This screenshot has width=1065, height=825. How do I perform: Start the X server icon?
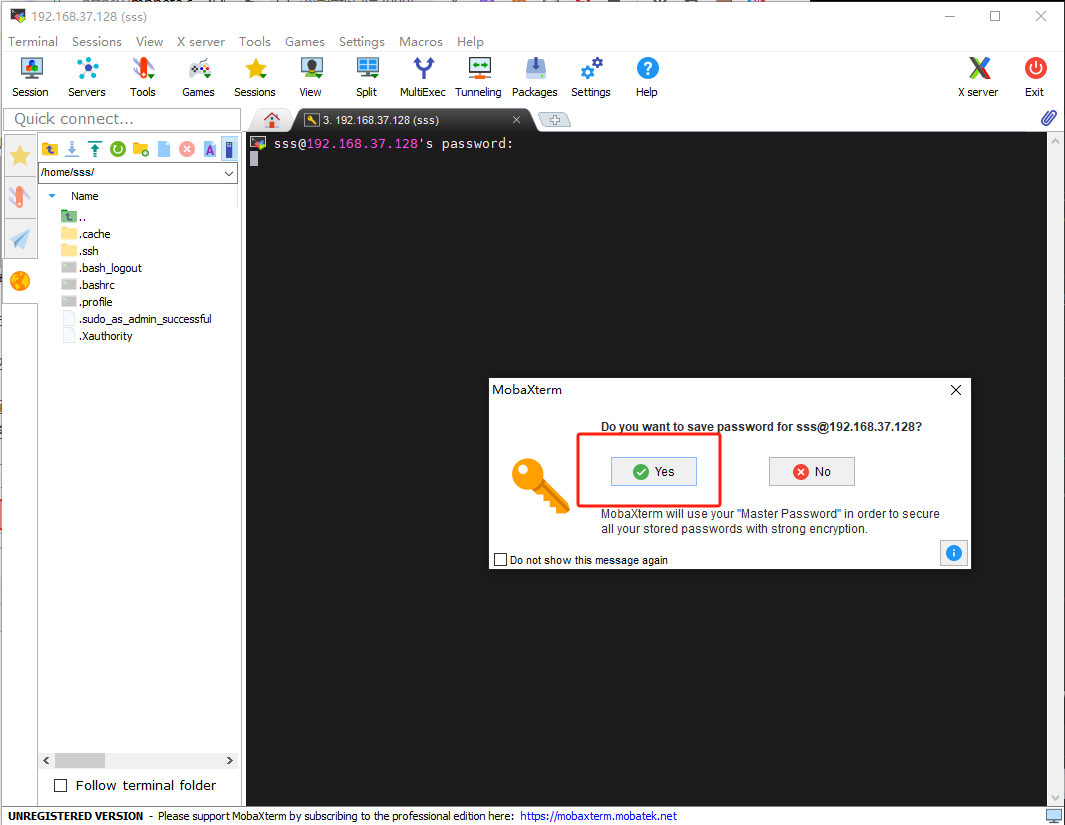point(978,77)
